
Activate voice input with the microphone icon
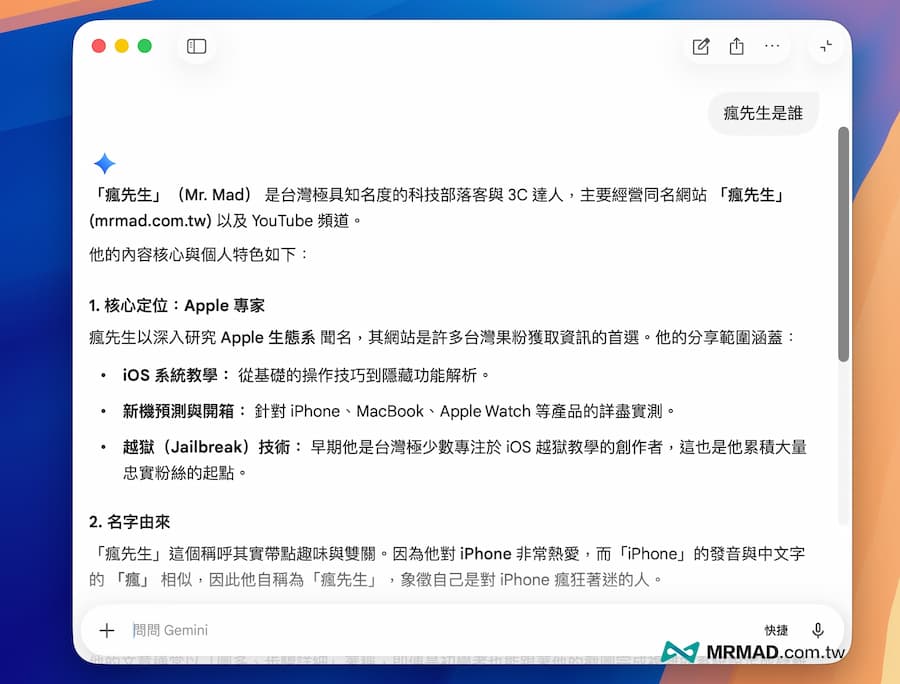(x=818, y=630)
